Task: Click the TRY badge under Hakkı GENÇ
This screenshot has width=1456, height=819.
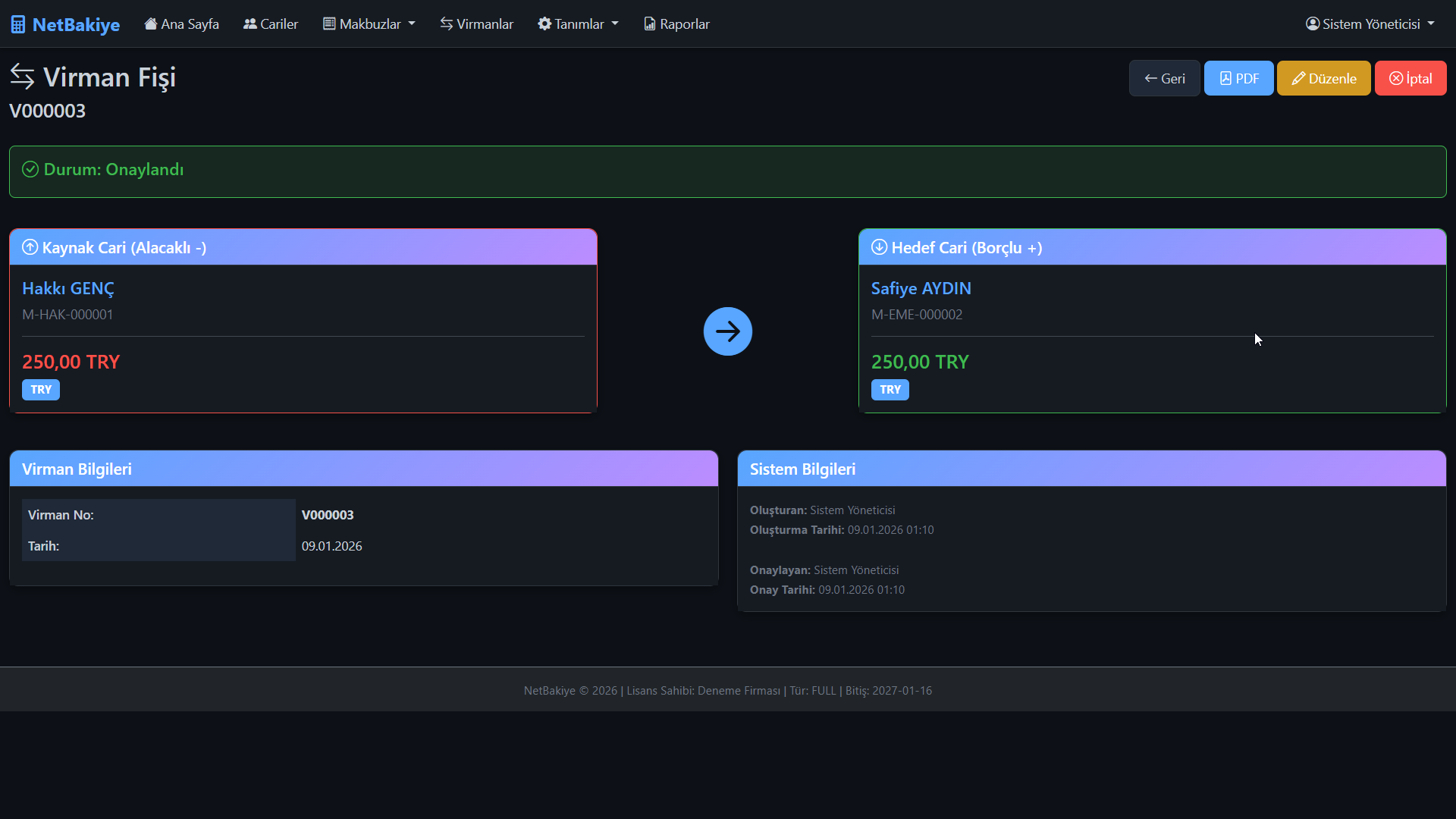Action: point(41,390)
